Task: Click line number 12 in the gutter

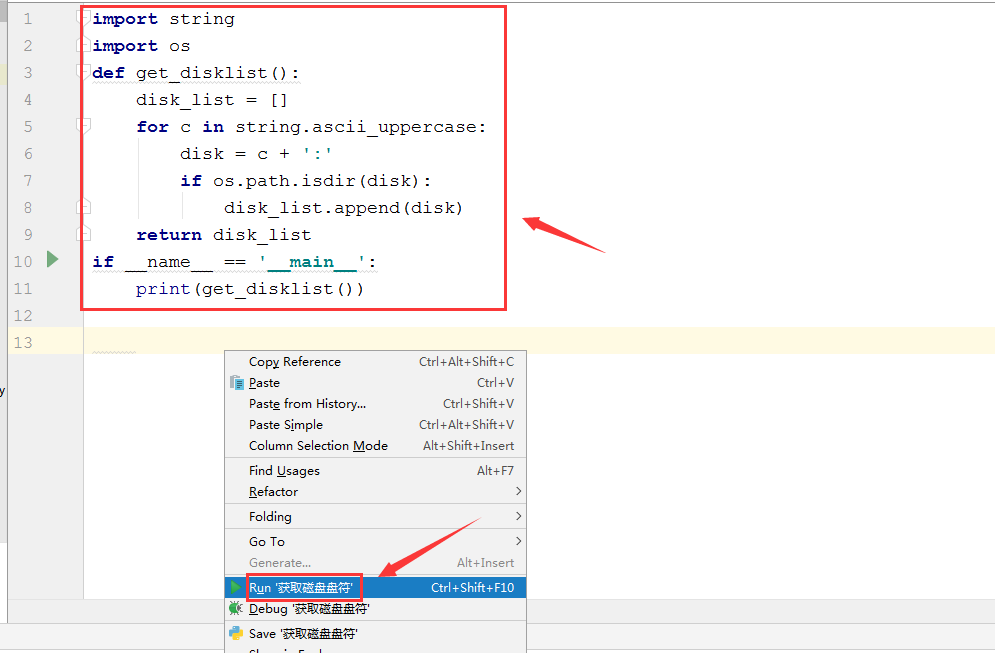Action: (23, 315)
